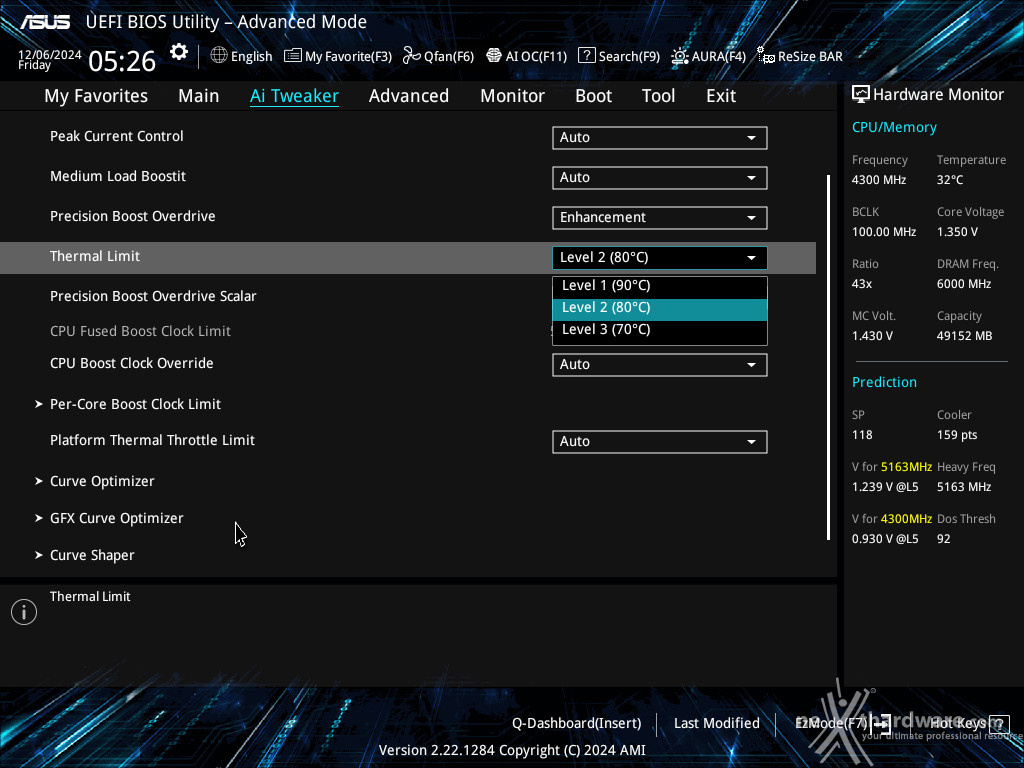Click the Qfan fan icon
Image resolution: width=1024 pixels, height=768 pixels.
(411, 56)
